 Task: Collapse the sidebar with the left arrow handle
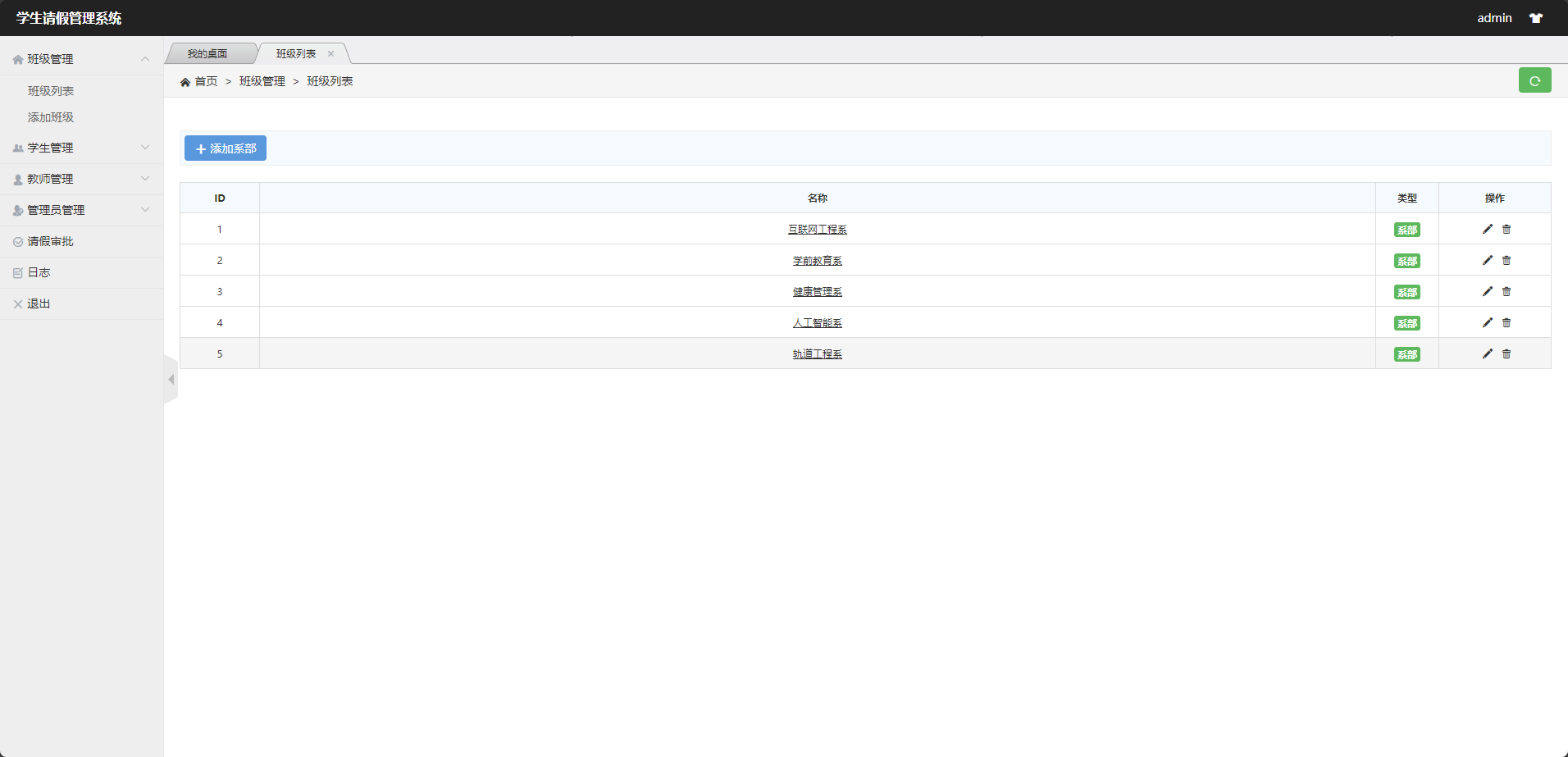[171, 379]
